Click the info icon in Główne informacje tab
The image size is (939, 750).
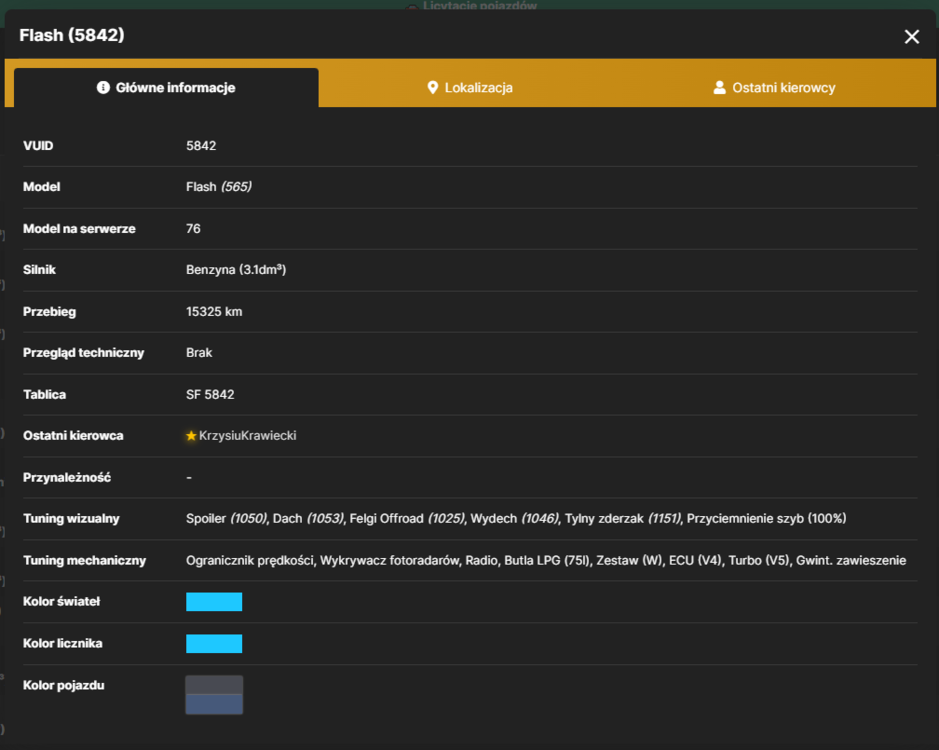(x=103, y=87)
